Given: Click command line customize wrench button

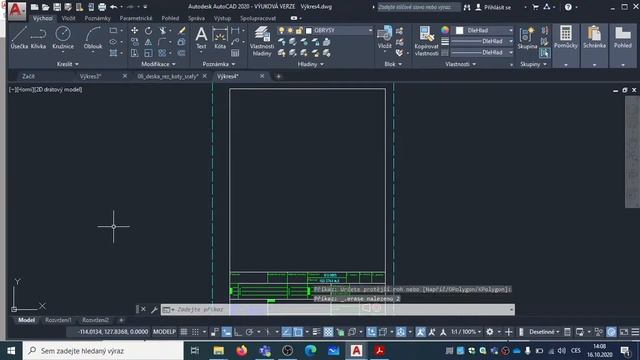Looking at the screenshot, I should coord(154,310).
